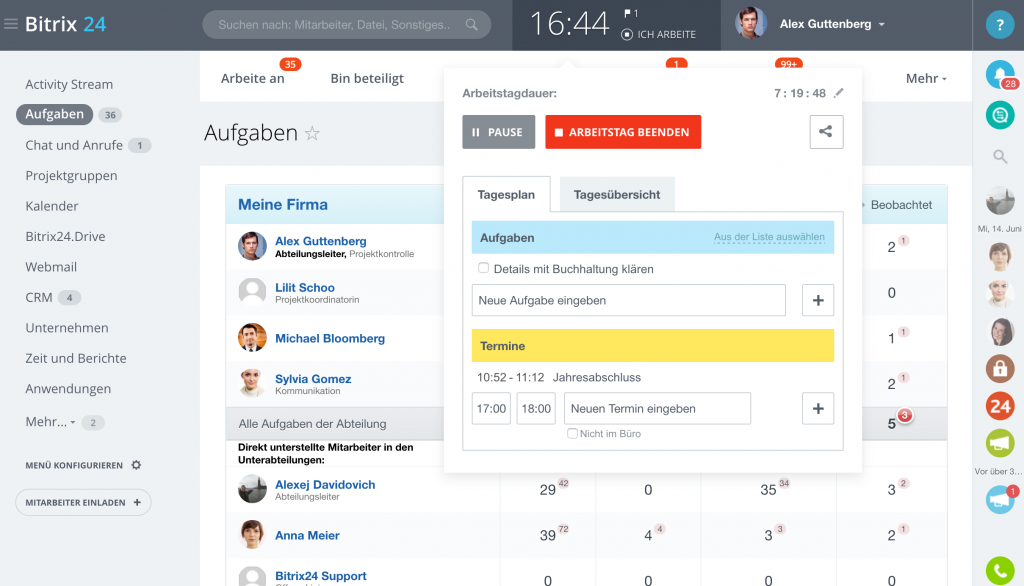Click the MITARBEITER EINLADEN button
The image size is (1024, 586).
point(83,502)
